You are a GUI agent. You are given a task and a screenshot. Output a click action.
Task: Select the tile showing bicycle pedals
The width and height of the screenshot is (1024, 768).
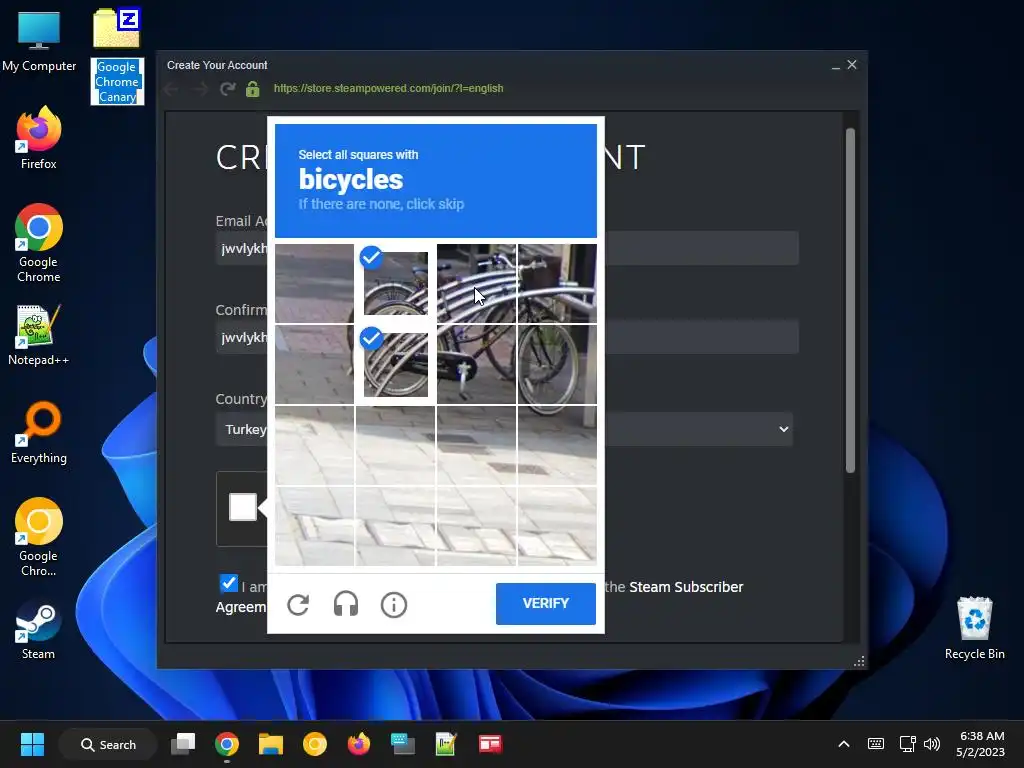tap(476, 364)
